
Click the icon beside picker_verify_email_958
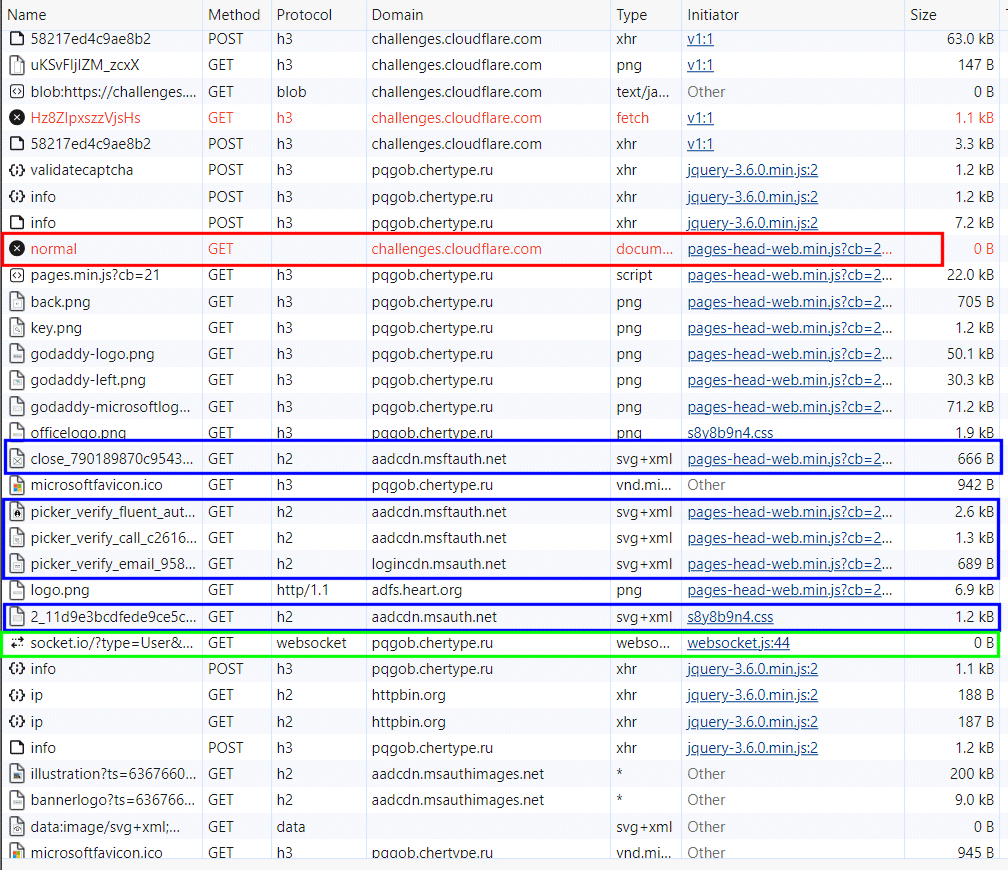[17, 564]
